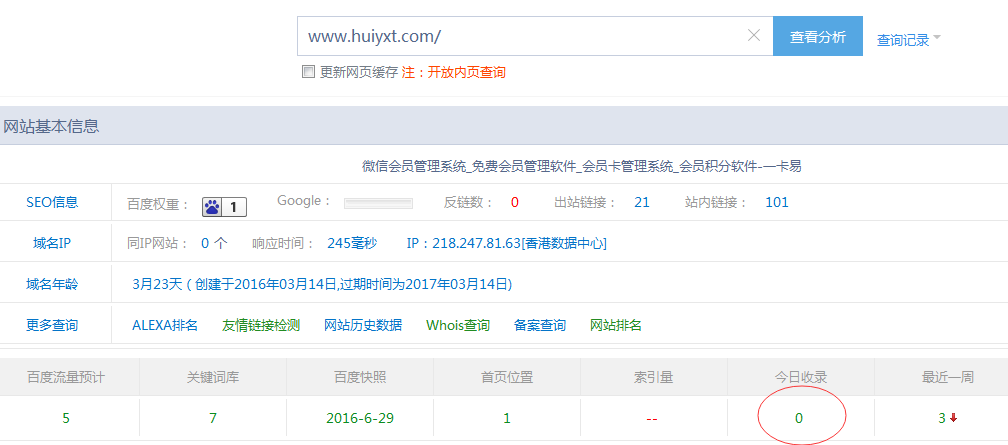This screenshot has width=1008, height=445.
Task: Click the 百度流量预计 column header
Action: (66, 377)
